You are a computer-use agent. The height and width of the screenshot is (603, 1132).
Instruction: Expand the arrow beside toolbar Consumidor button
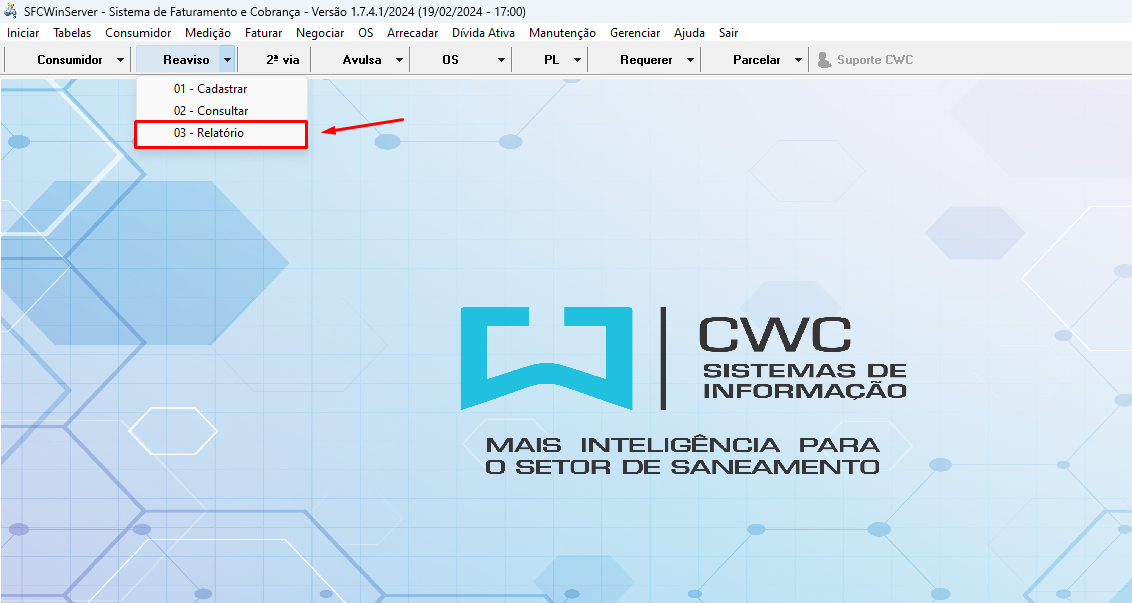tap(120, 60)
